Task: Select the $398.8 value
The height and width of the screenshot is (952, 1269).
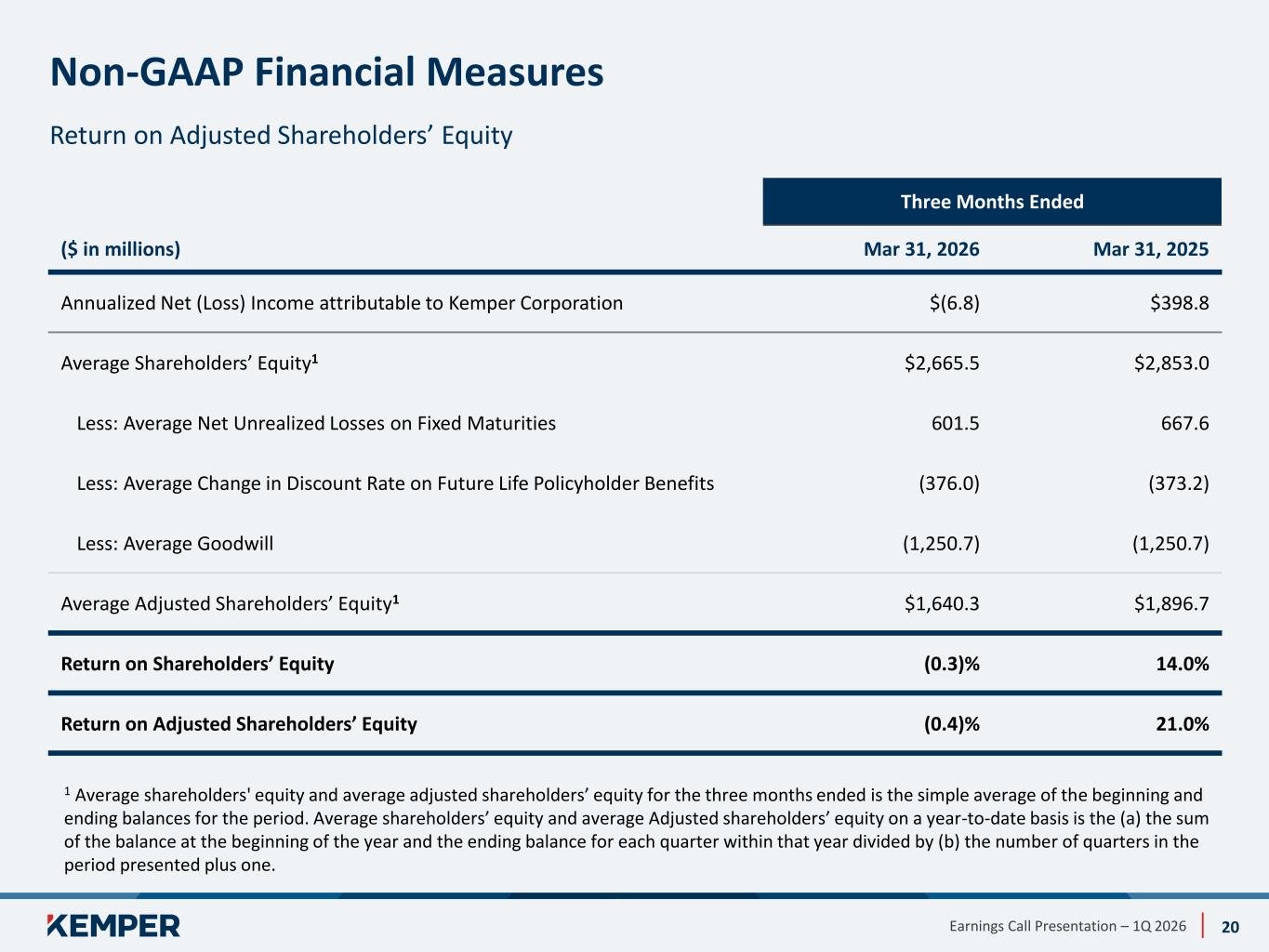Action: coord(1179,303)
